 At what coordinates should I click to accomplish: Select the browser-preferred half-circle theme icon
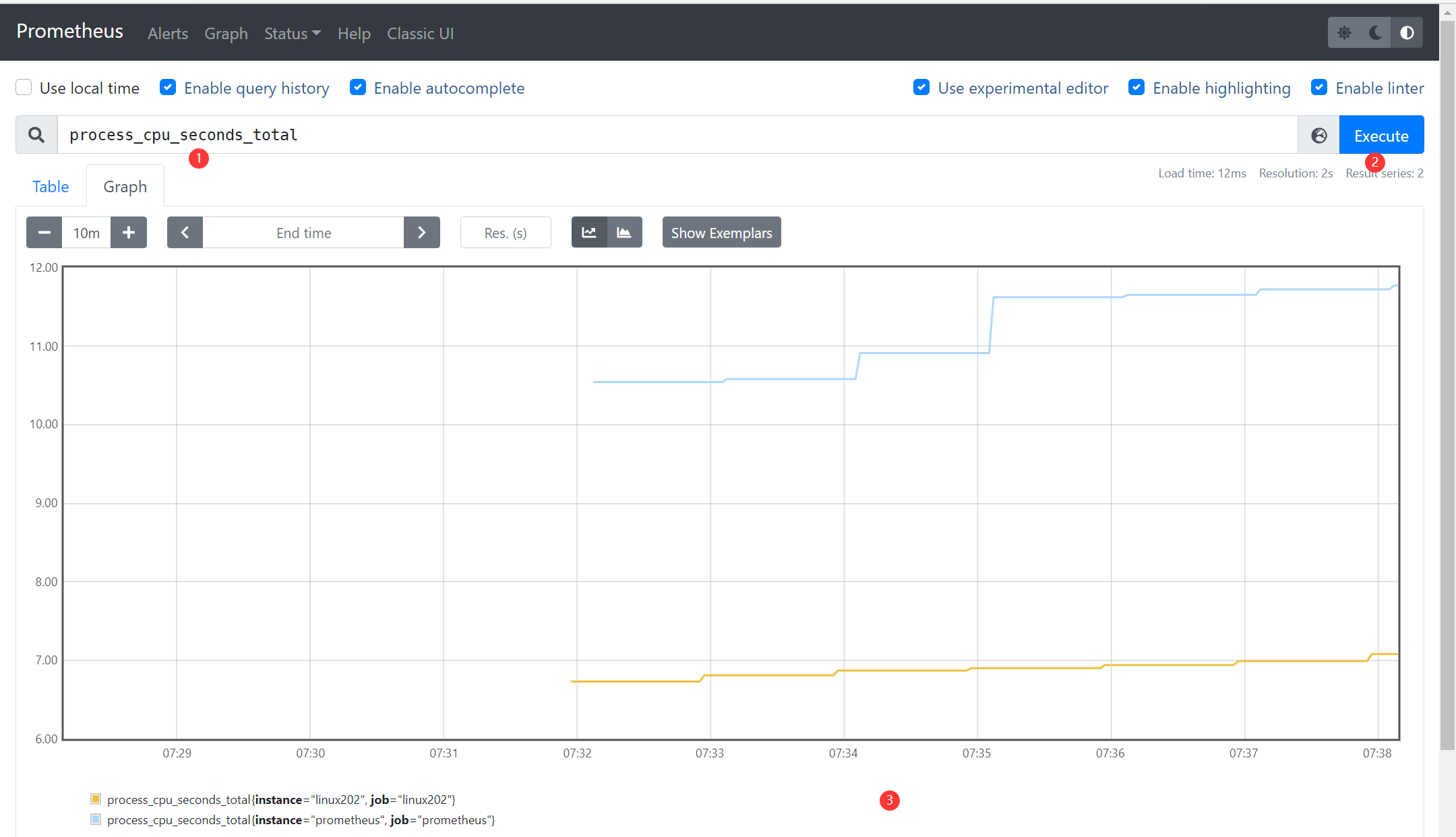(1407, 33)
